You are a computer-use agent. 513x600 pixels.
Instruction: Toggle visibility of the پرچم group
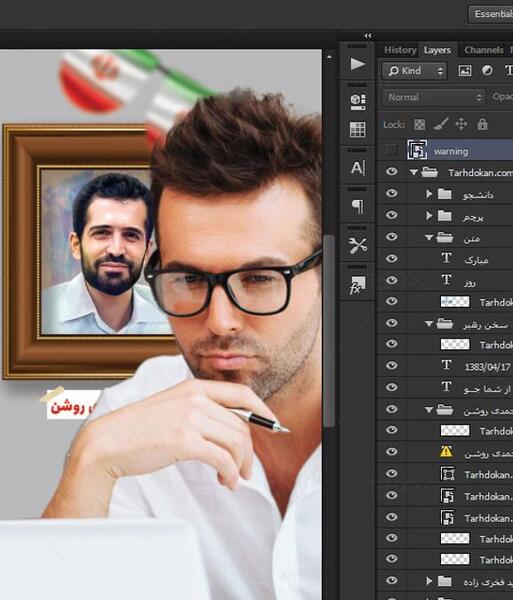[391, 215]
